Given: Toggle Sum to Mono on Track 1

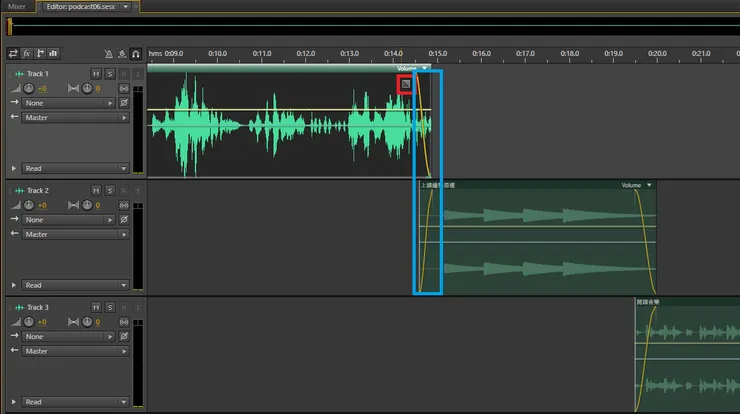Looking at the screenshot, I should [x=124, y=88].
